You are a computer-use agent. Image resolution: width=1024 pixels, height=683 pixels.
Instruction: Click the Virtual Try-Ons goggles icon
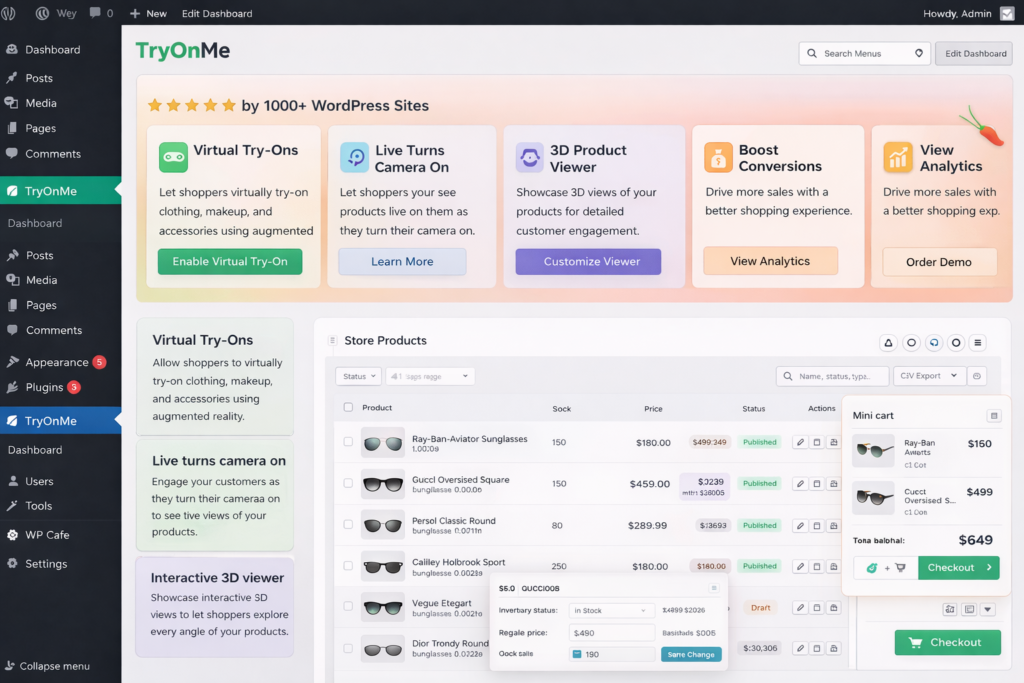coord(173,157)
